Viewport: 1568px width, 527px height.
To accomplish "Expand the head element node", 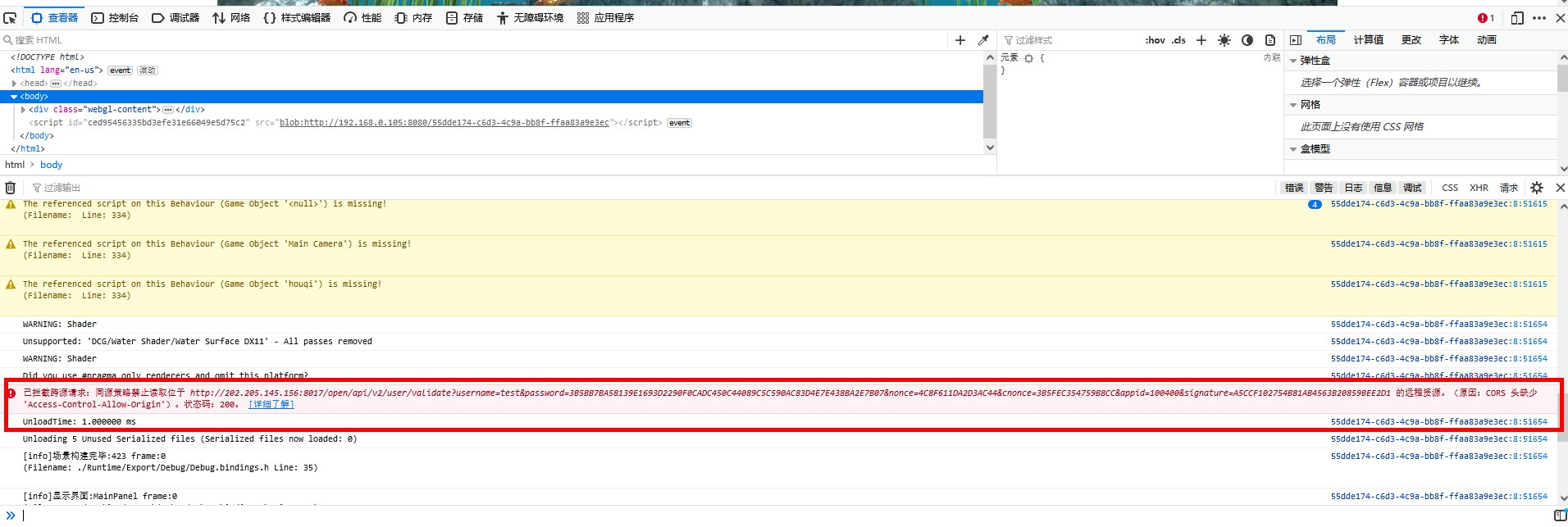I will click(14, 84).
